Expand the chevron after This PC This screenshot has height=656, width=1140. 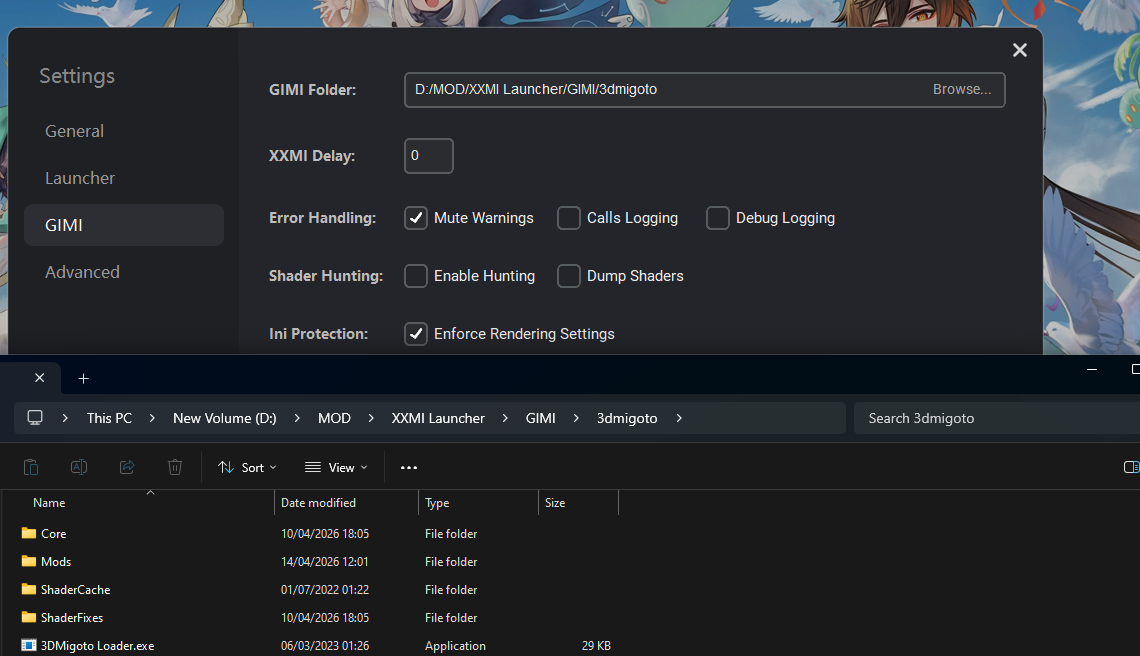pos(152,418)
